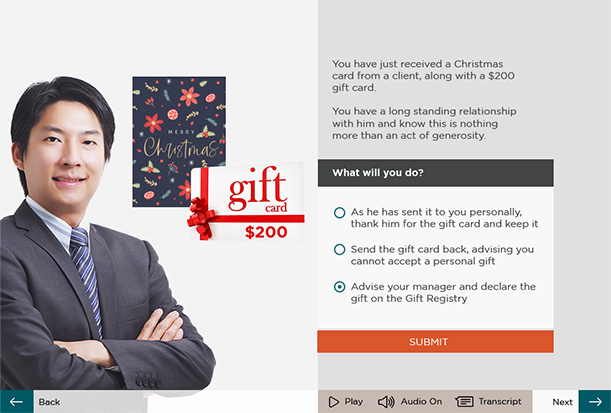Screen dimensions: 611x413
Task: Click the $200 gift card image
Action: pos(247,202)
